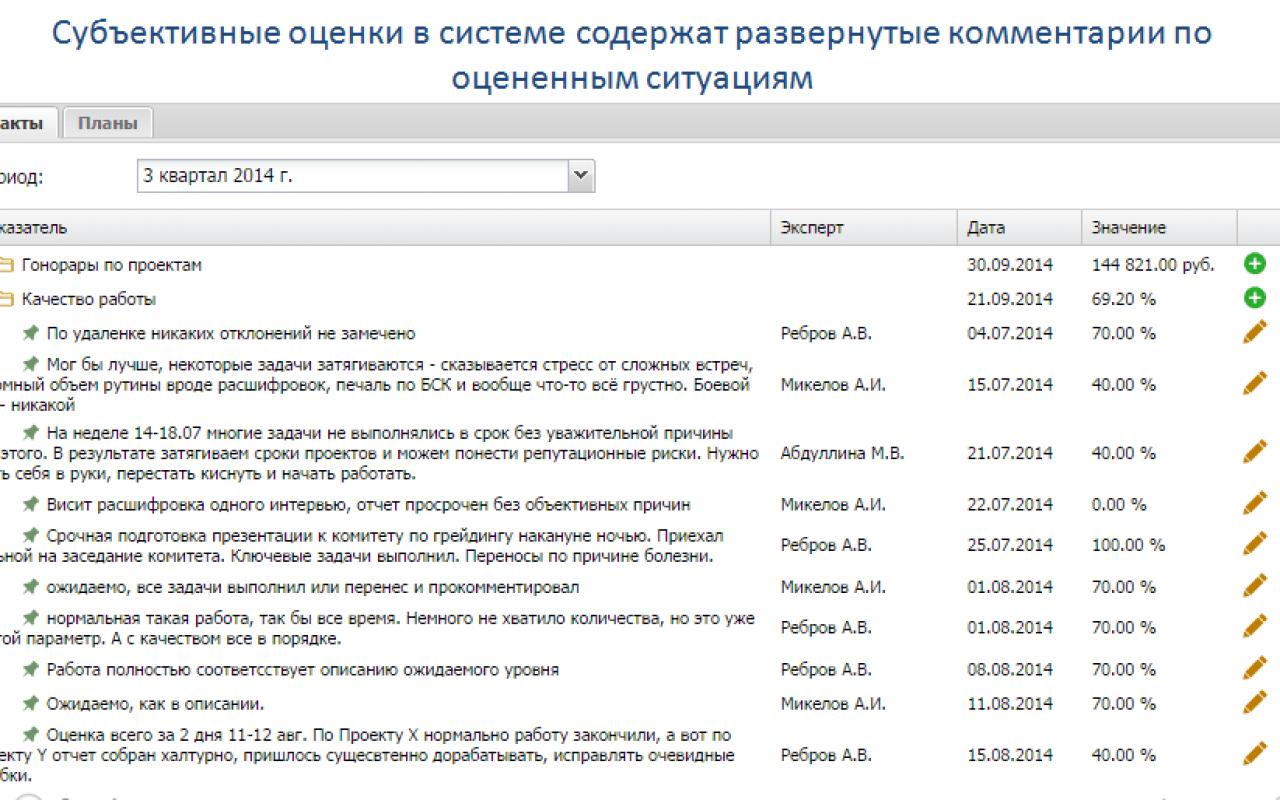Edit pencil for Ребров 15.08.2014 entry
This screenshot has height=800, width=1280.
point(1254,754)
